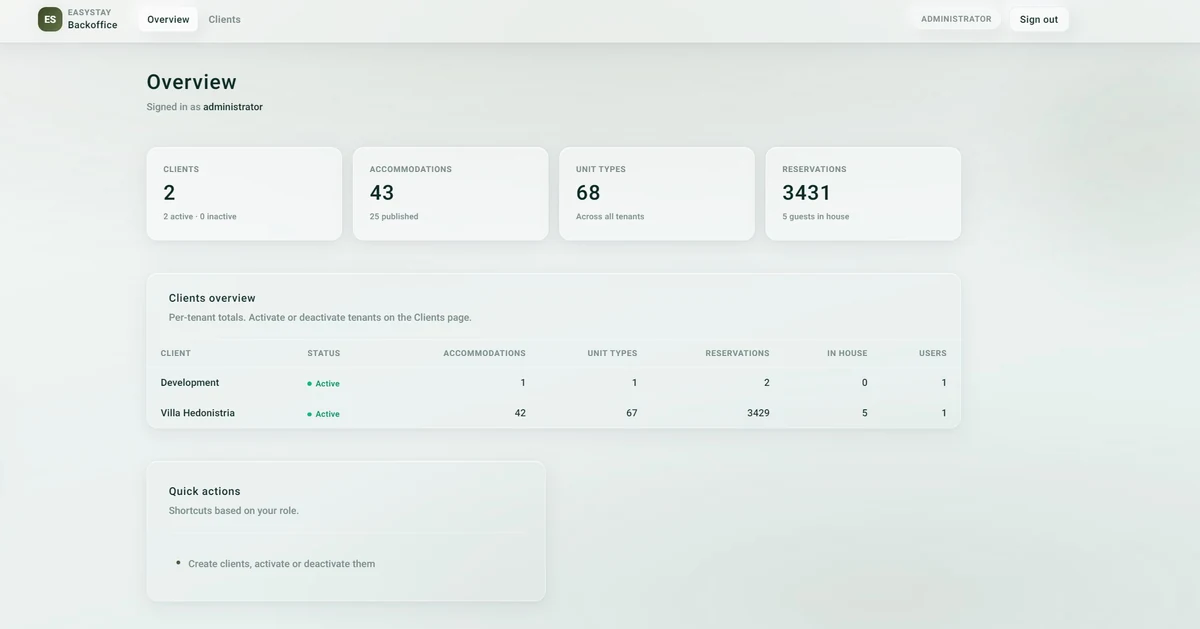
Task: Switch to the Clients tab
Action: coord(224,19)
